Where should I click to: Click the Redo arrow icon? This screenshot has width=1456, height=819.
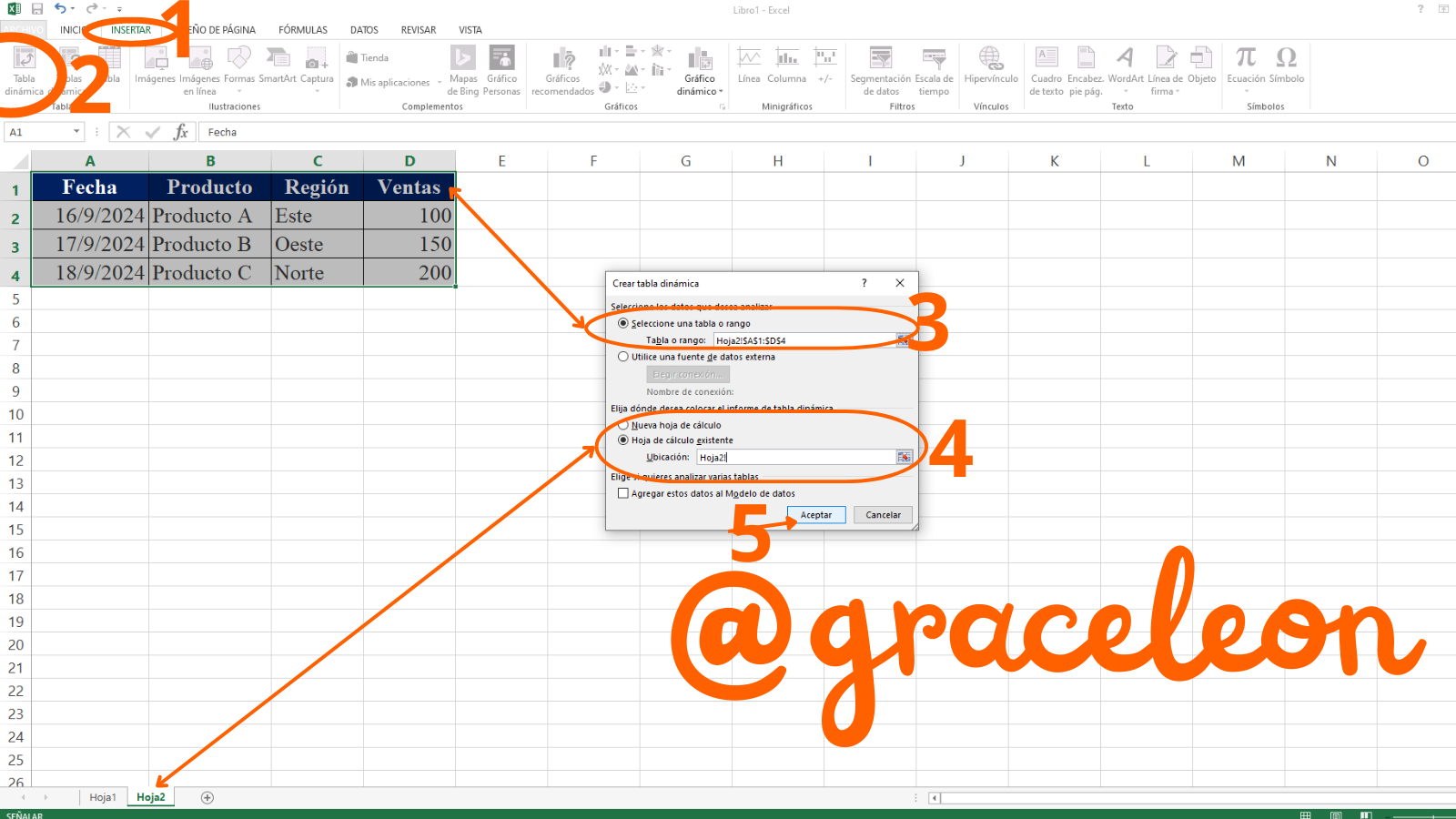pyautogui.click(x=91, y=9)
